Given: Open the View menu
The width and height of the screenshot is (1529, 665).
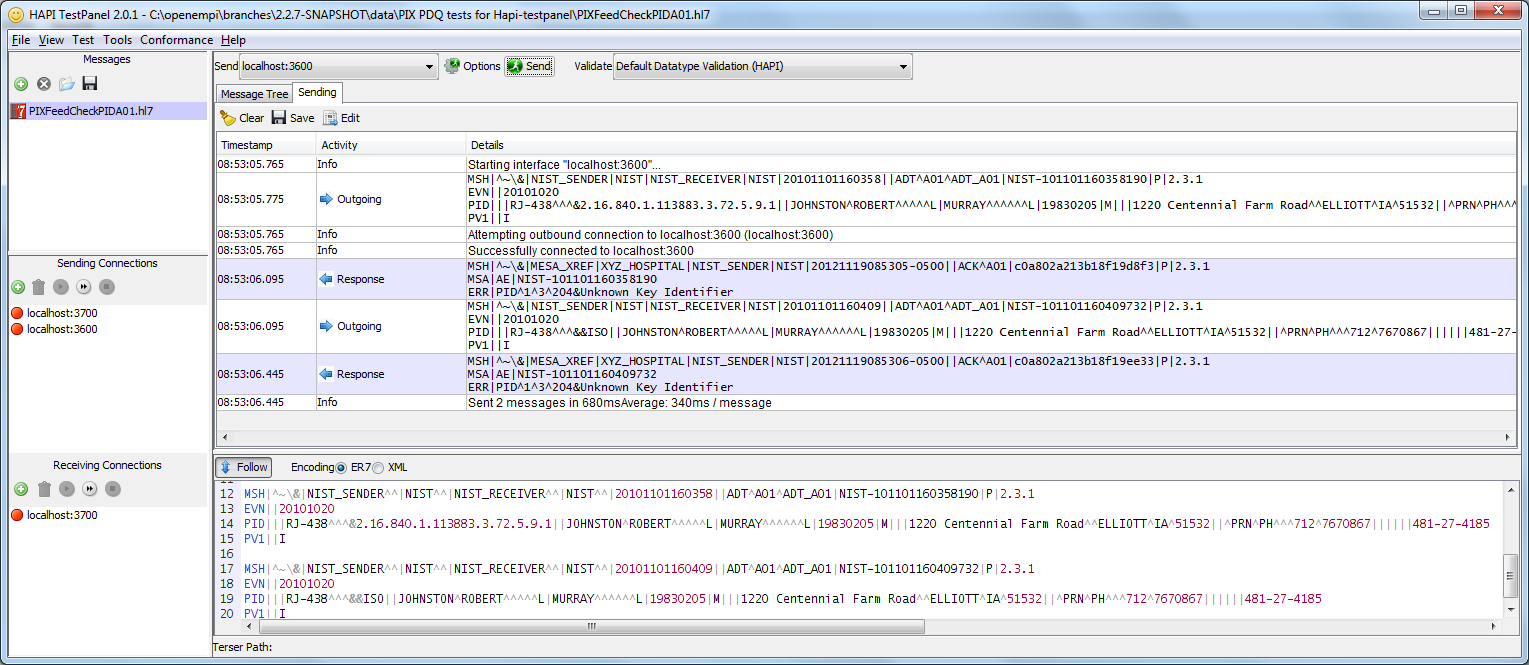Looking at the screenshot, I should tap(51, 40).
